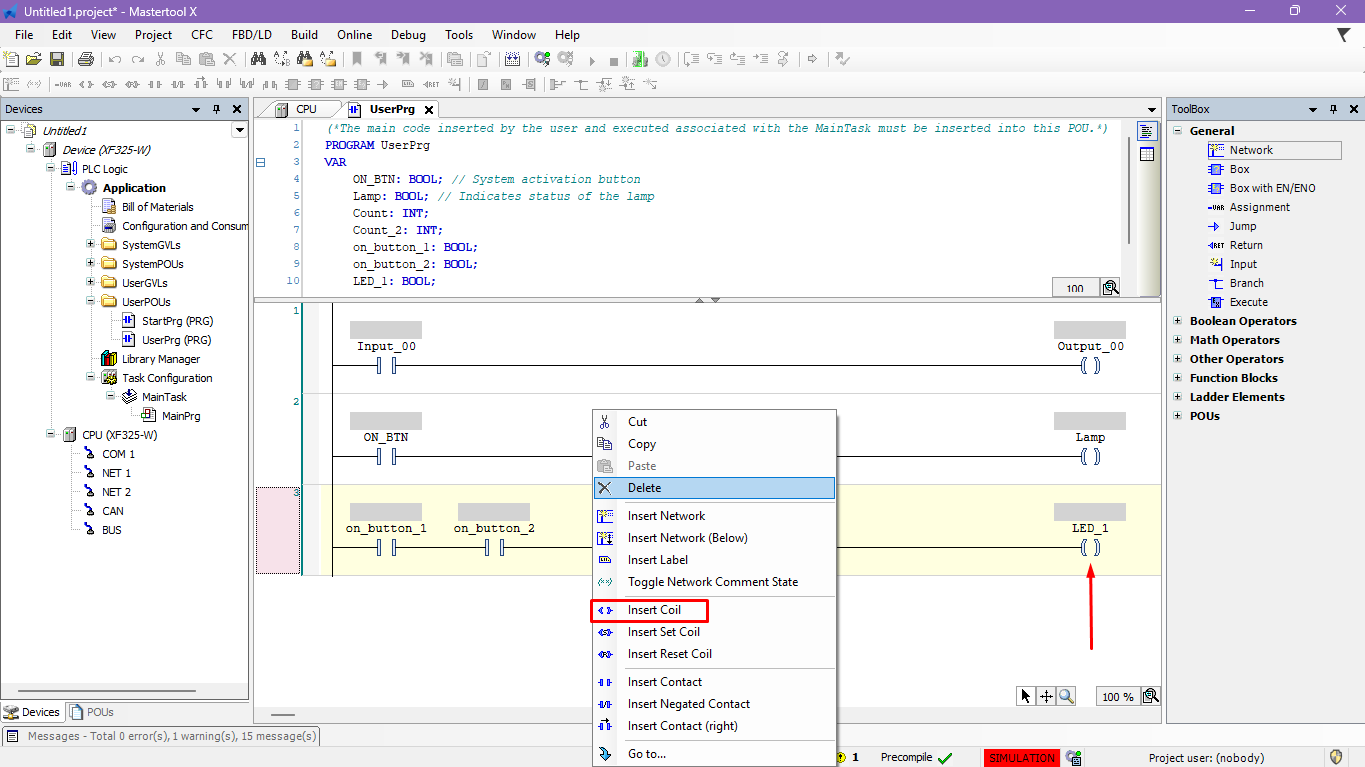Choose Insert Coil from the context menu
This screenshot has height=767, width=1365.
[654, 610]
